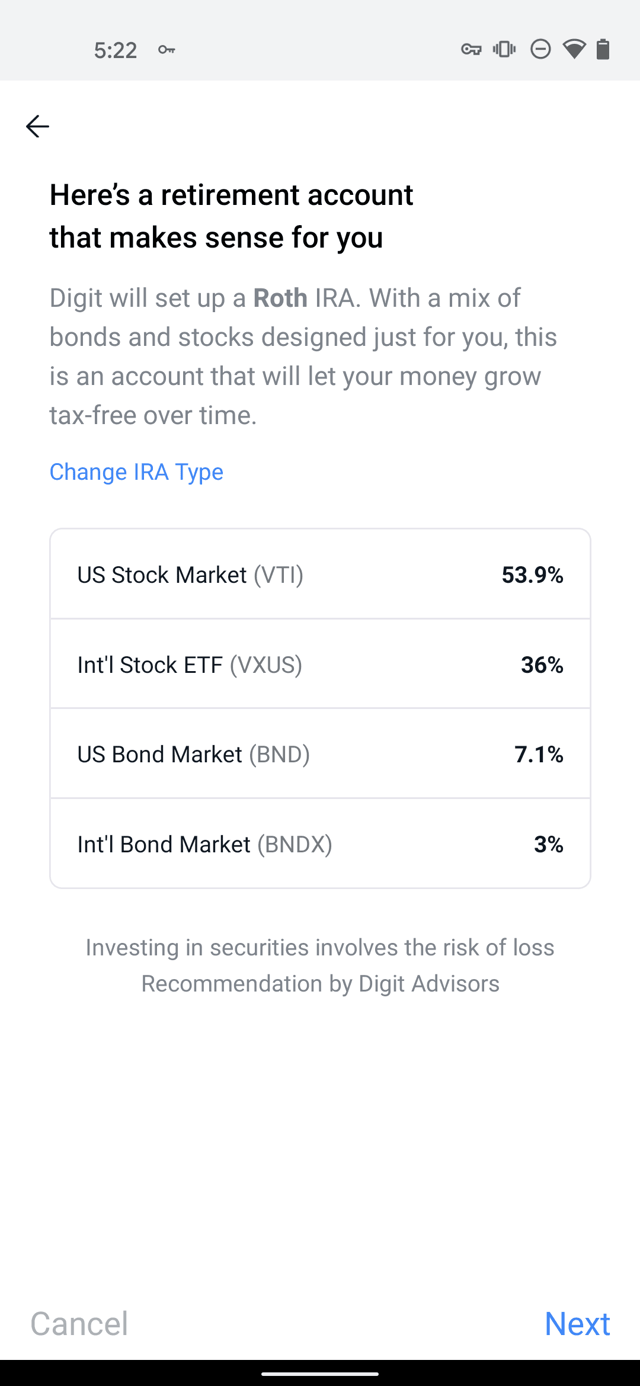Select the US Bond Market (BND) row
Image resolution: width=640 pixels, height=1386 pixels.
coord(320,754)
